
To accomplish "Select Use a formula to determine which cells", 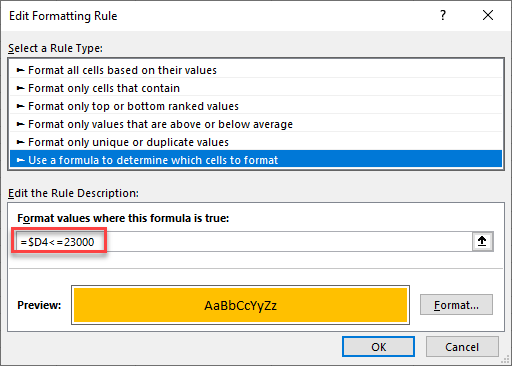I will (256, 159).
